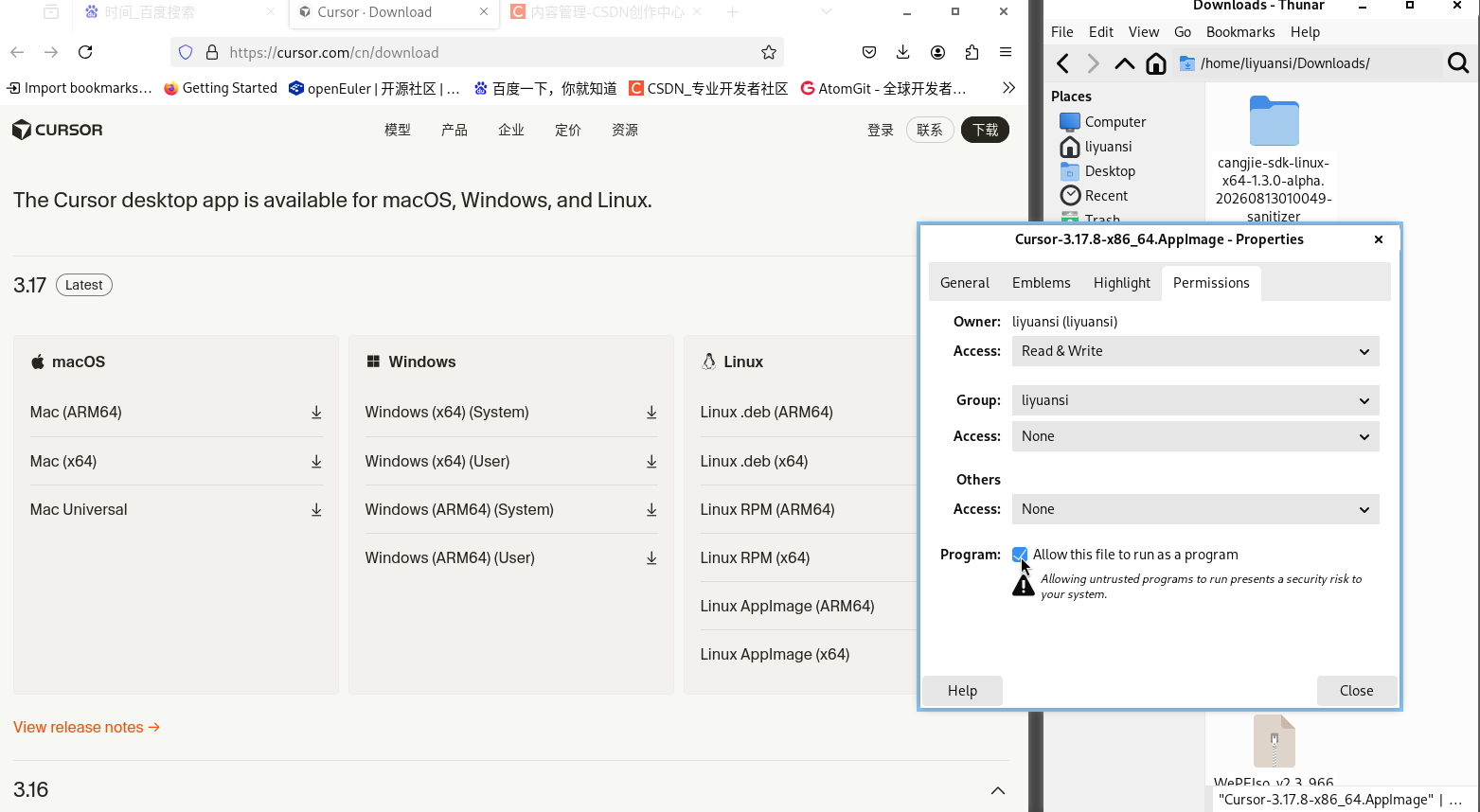The width and height of the screenshot is (1480, 812).
Task: Open search in Thunar toolbar
Action: point(1458,63)
